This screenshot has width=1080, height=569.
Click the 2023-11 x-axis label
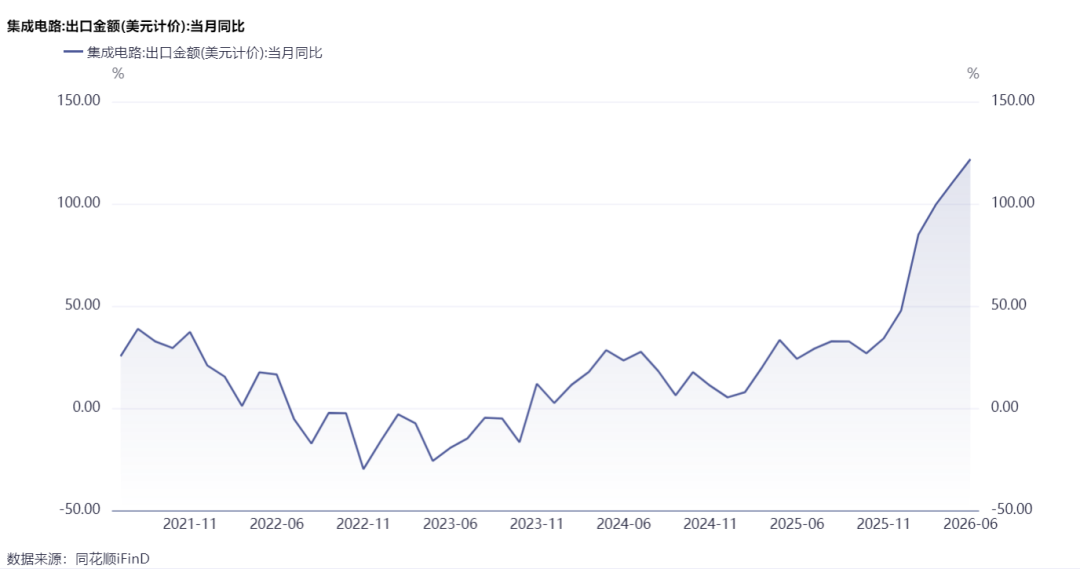[537, 524]
